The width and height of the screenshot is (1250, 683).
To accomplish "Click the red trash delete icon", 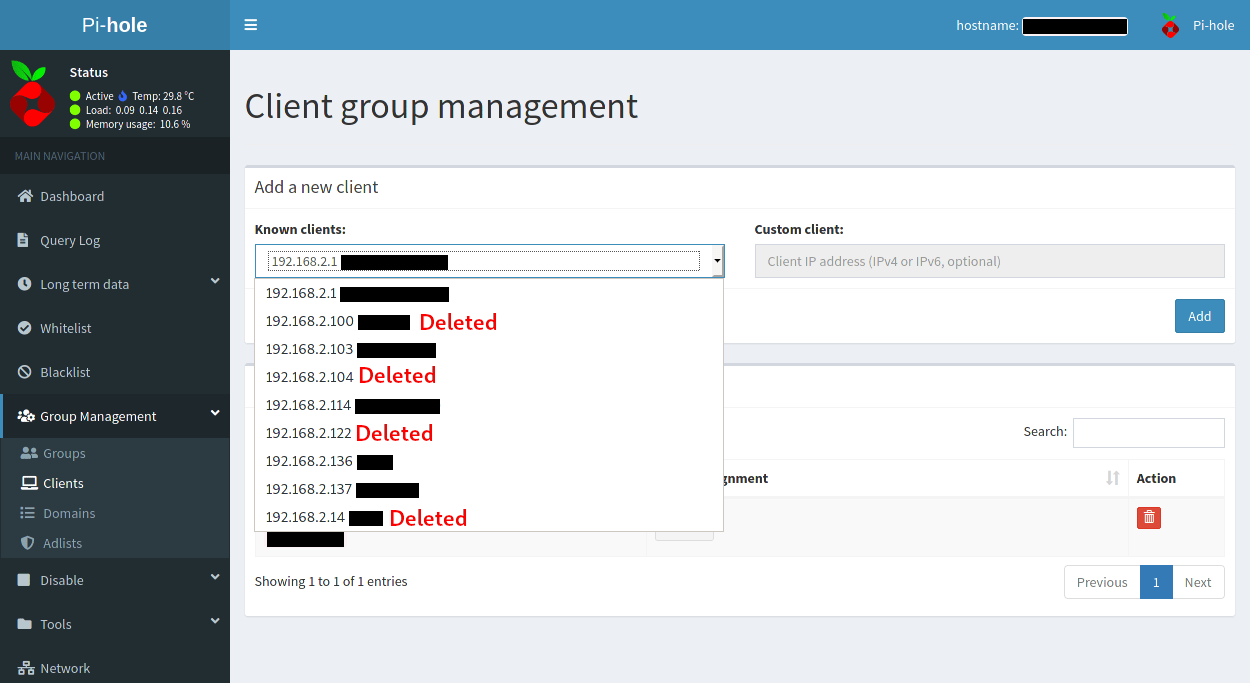I will tap(1149, 517).
